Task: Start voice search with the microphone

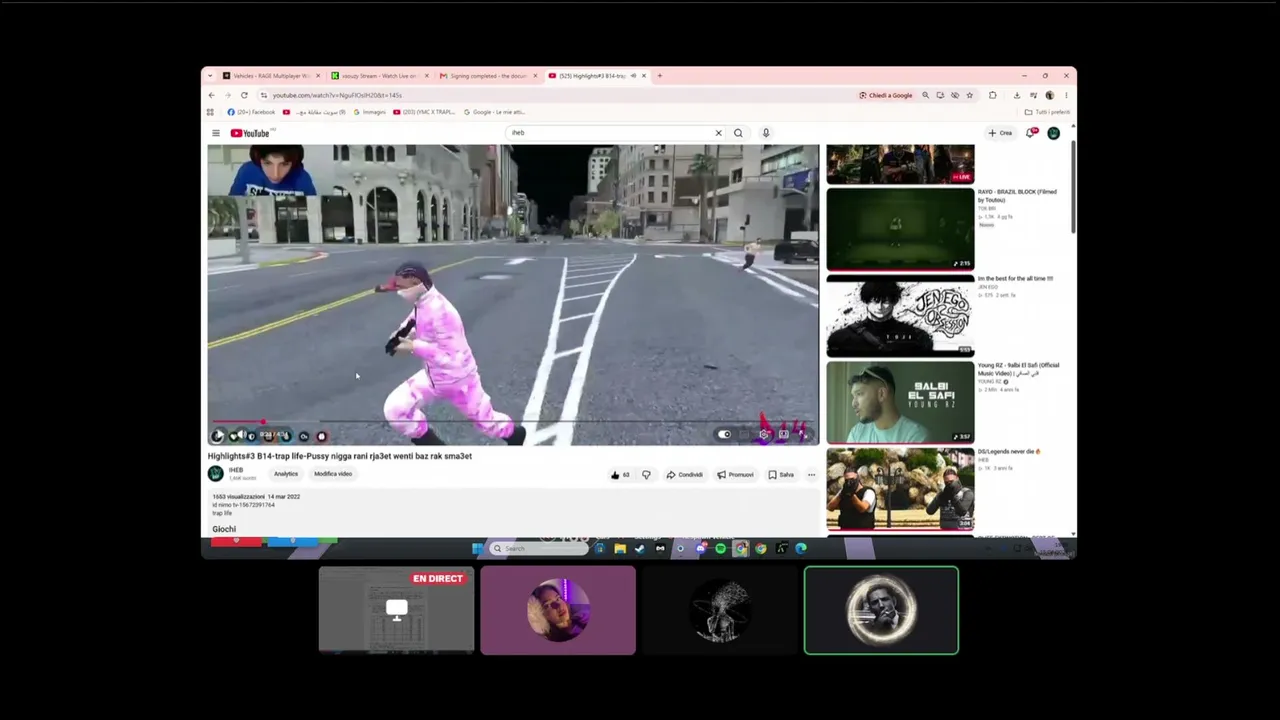Action: pyautogui.click(x=766, y=133)
